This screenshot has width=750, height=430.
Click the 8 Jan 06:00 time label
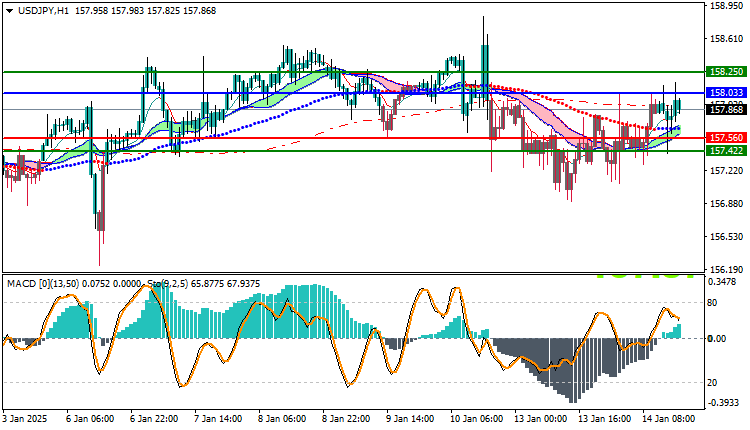point(282,419)
